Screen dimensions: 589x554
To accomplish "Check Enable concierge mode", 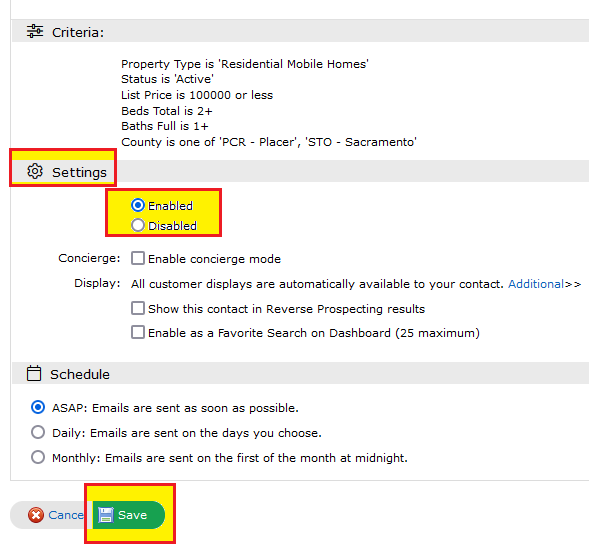I will [138, 258].
